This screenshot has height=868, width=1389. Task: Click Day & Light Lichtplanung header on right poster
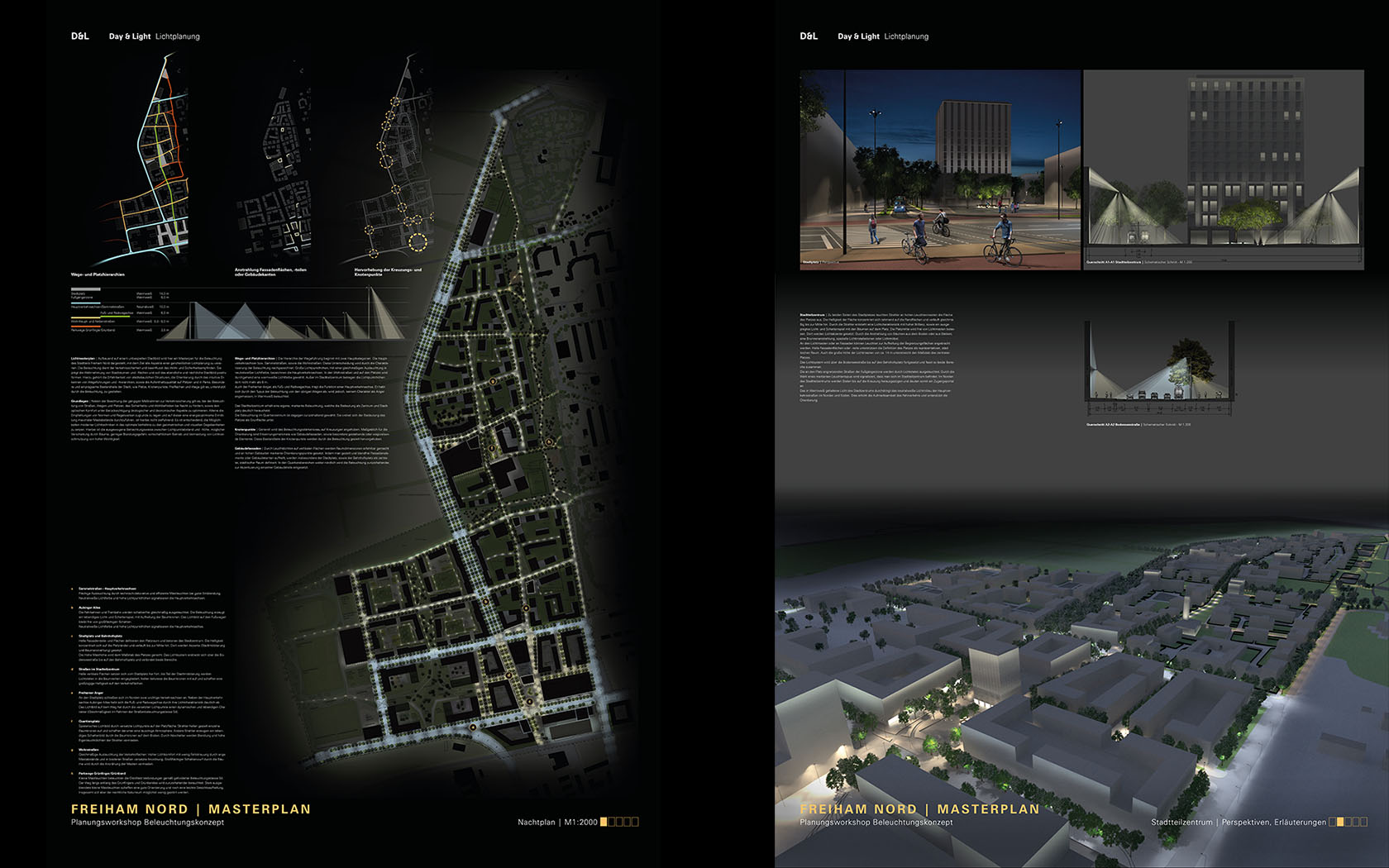[883, 36]
